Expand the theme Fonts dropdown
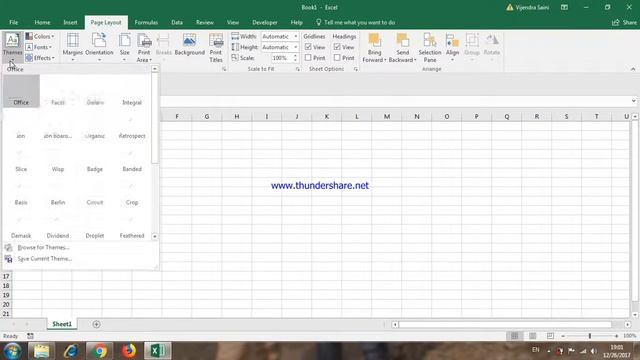 [x=39, y=47]
